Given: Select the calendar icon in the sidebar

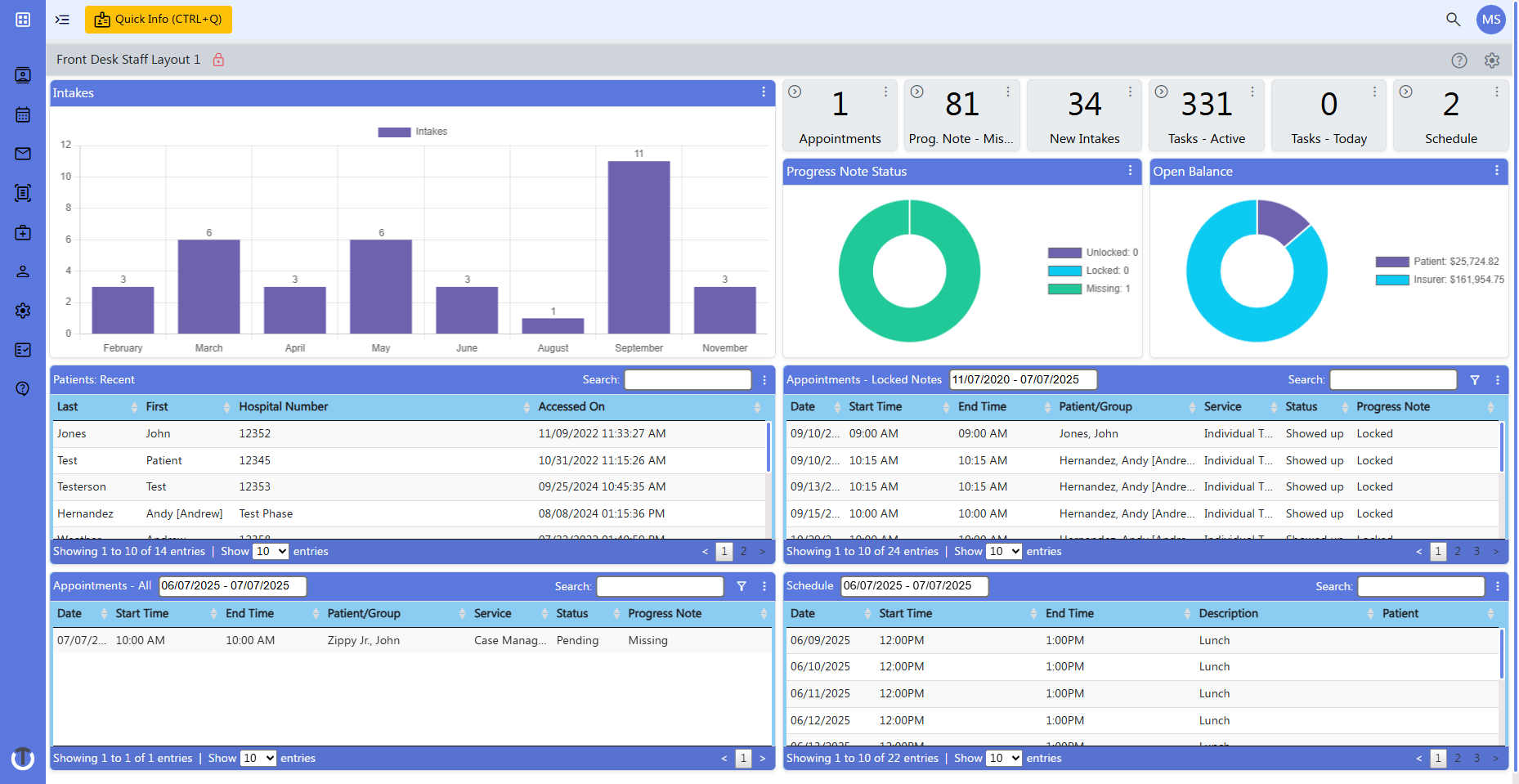Looking at the screenshot, I should point(22,114).
